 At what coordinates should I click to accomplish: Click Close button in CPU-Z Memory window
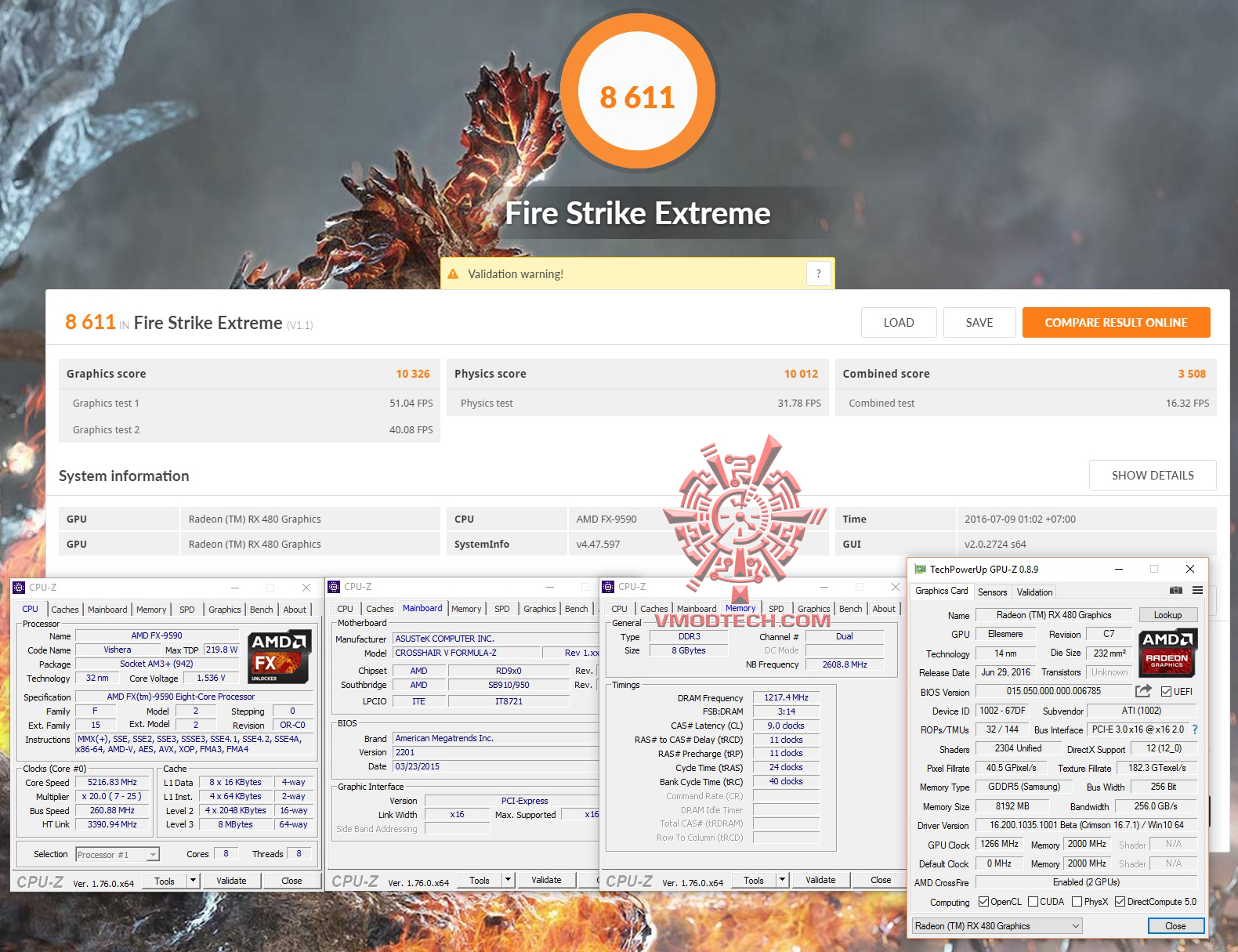click(881, 880)
